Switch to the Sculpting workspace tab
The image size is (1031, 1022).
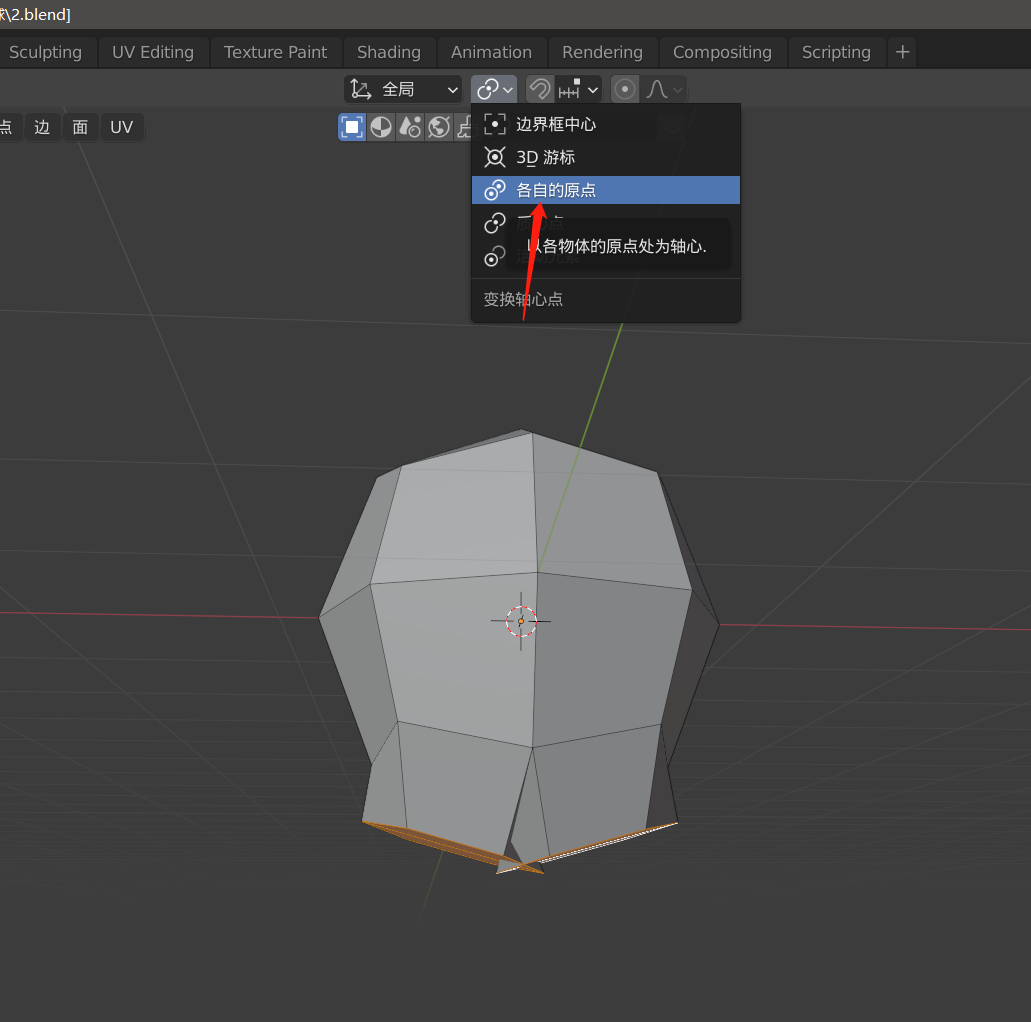[45, 53]
